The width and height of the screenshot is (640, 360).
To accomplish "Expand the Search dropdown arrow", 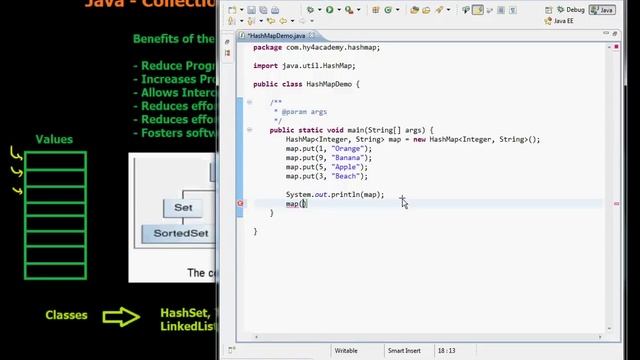I will (448, 10).
